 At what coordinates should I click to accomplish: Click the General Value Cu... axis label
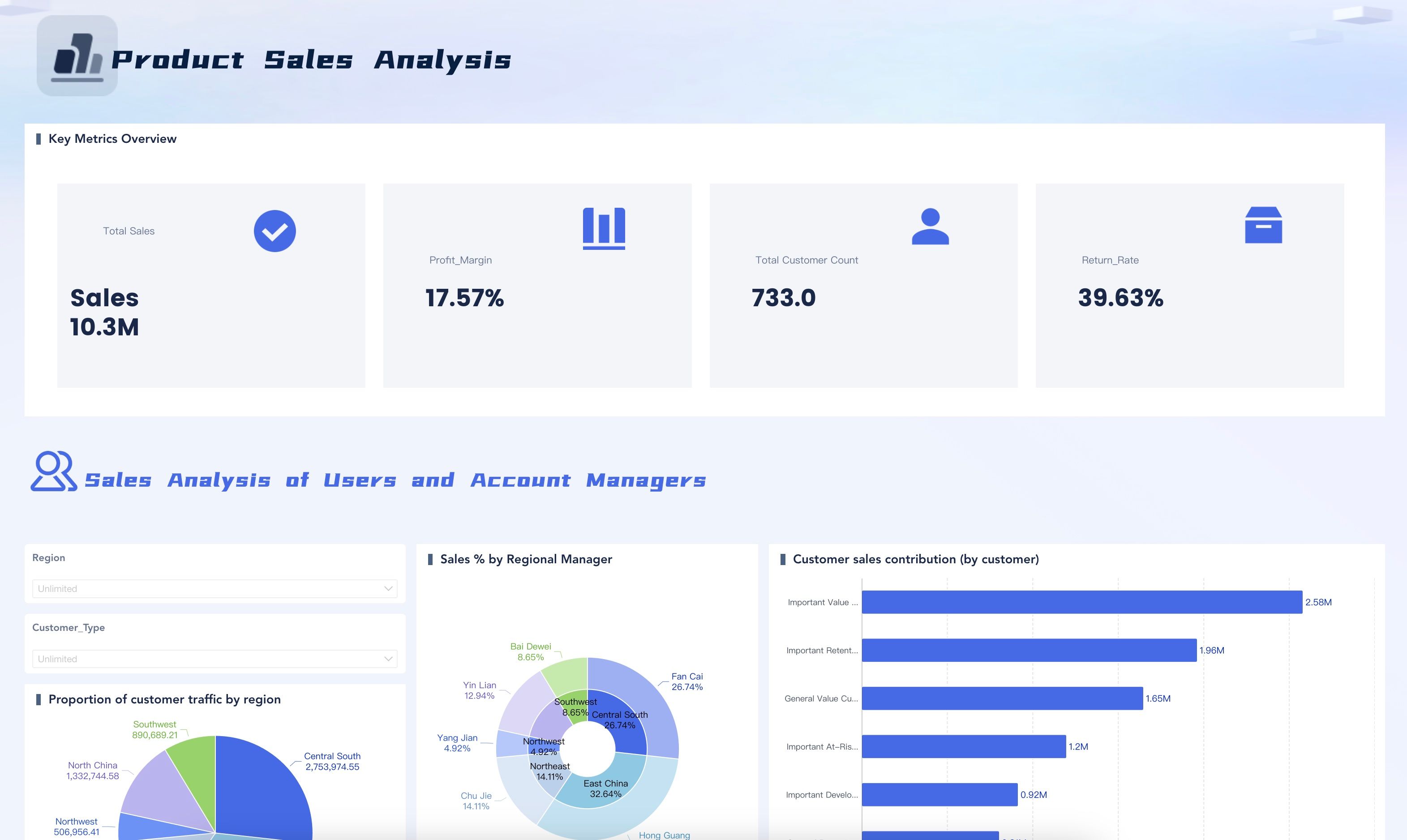(821, 699)
